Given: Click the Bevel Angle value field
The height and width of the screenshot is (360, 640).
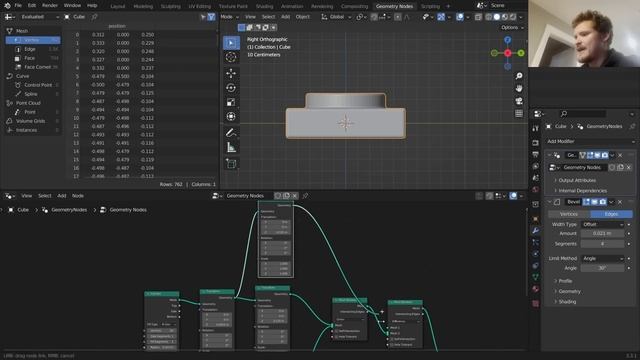Looking at the screenshot, I should (x=602, y=268).
